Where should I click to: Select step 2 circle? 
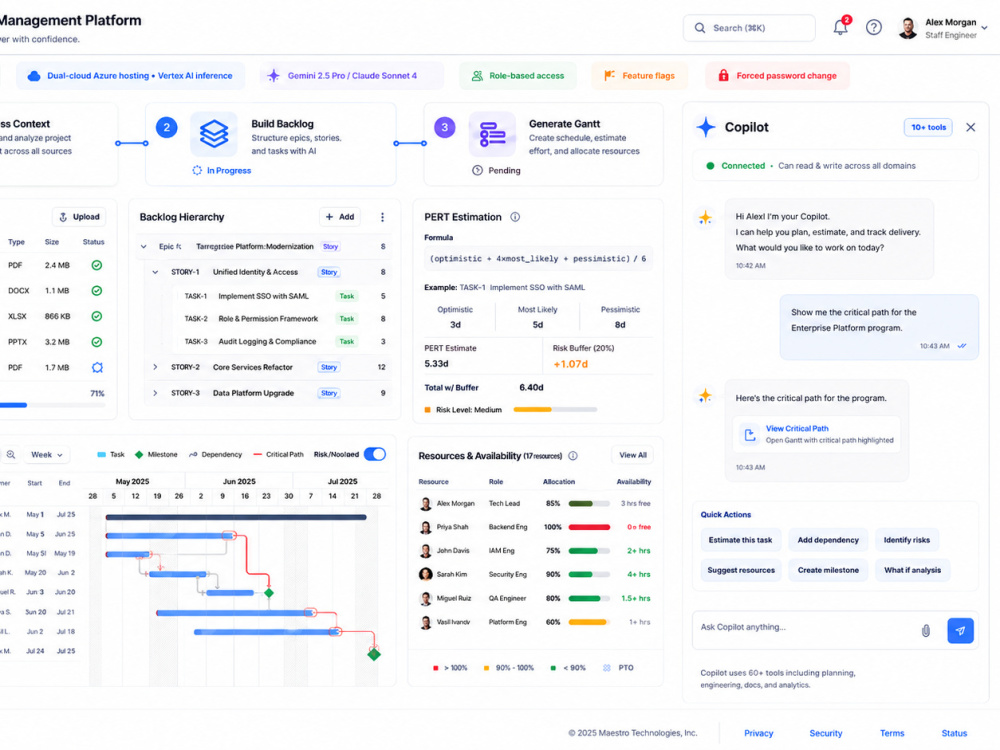166,128
